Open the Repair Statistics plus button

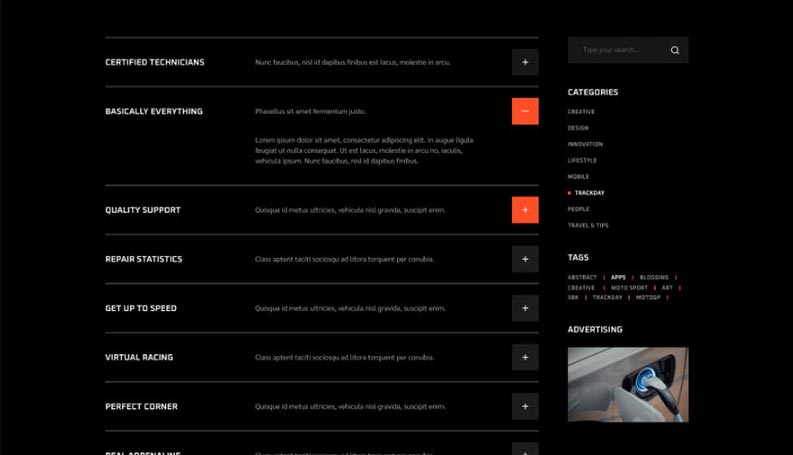click(x=525, y=259)
